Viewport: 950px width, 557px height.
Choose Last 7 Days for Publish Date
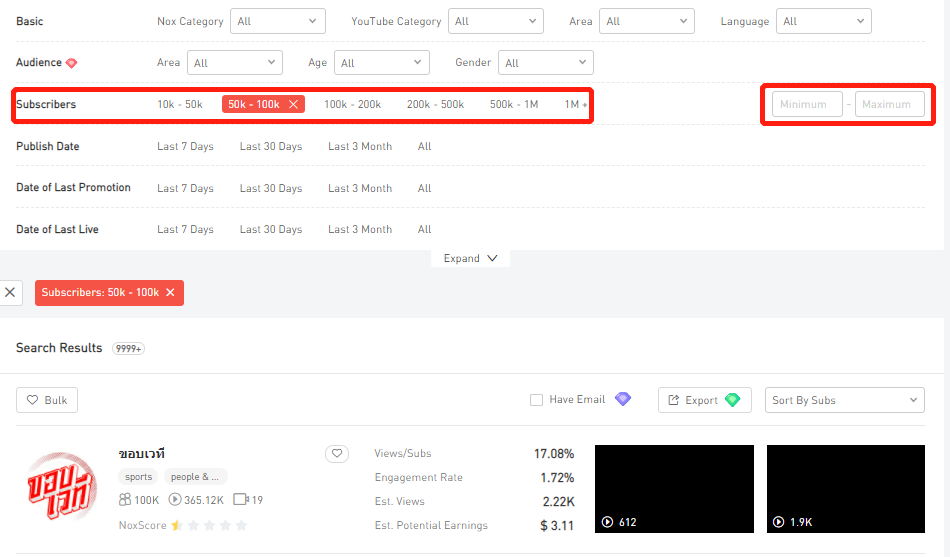click(x=185, y=146)
